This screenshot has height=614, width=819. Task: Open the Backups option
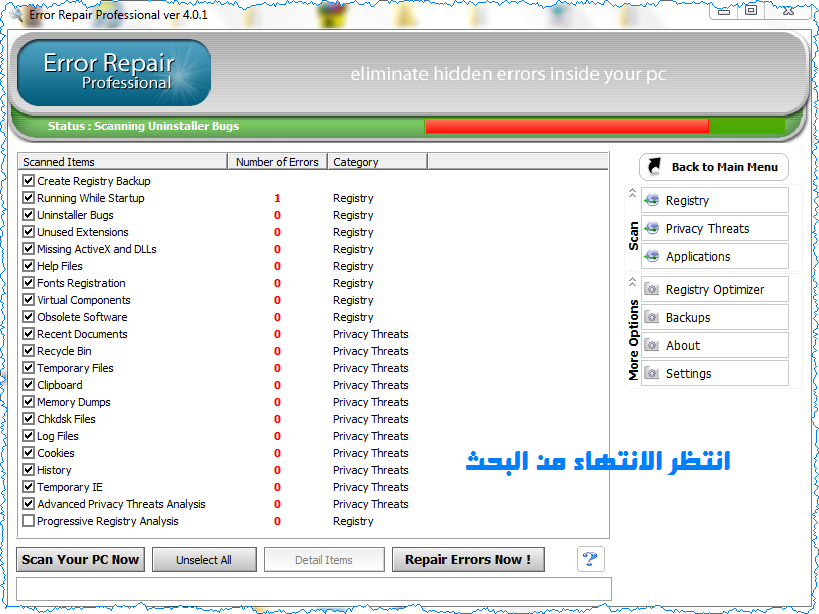click(x=714, y=317)
